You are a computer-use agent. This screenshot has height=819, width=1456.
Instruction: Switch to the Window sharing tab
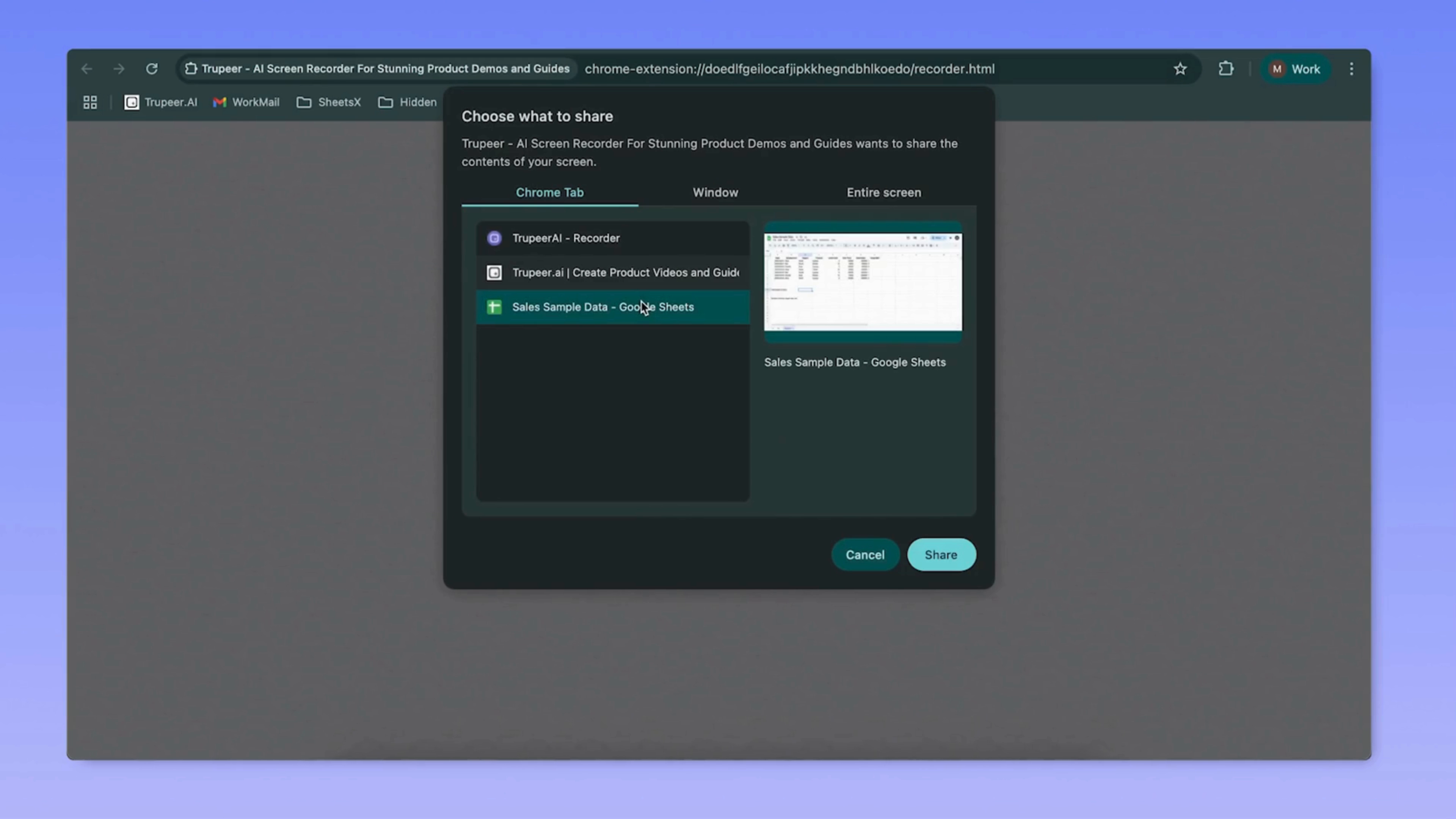click(715, 192)
